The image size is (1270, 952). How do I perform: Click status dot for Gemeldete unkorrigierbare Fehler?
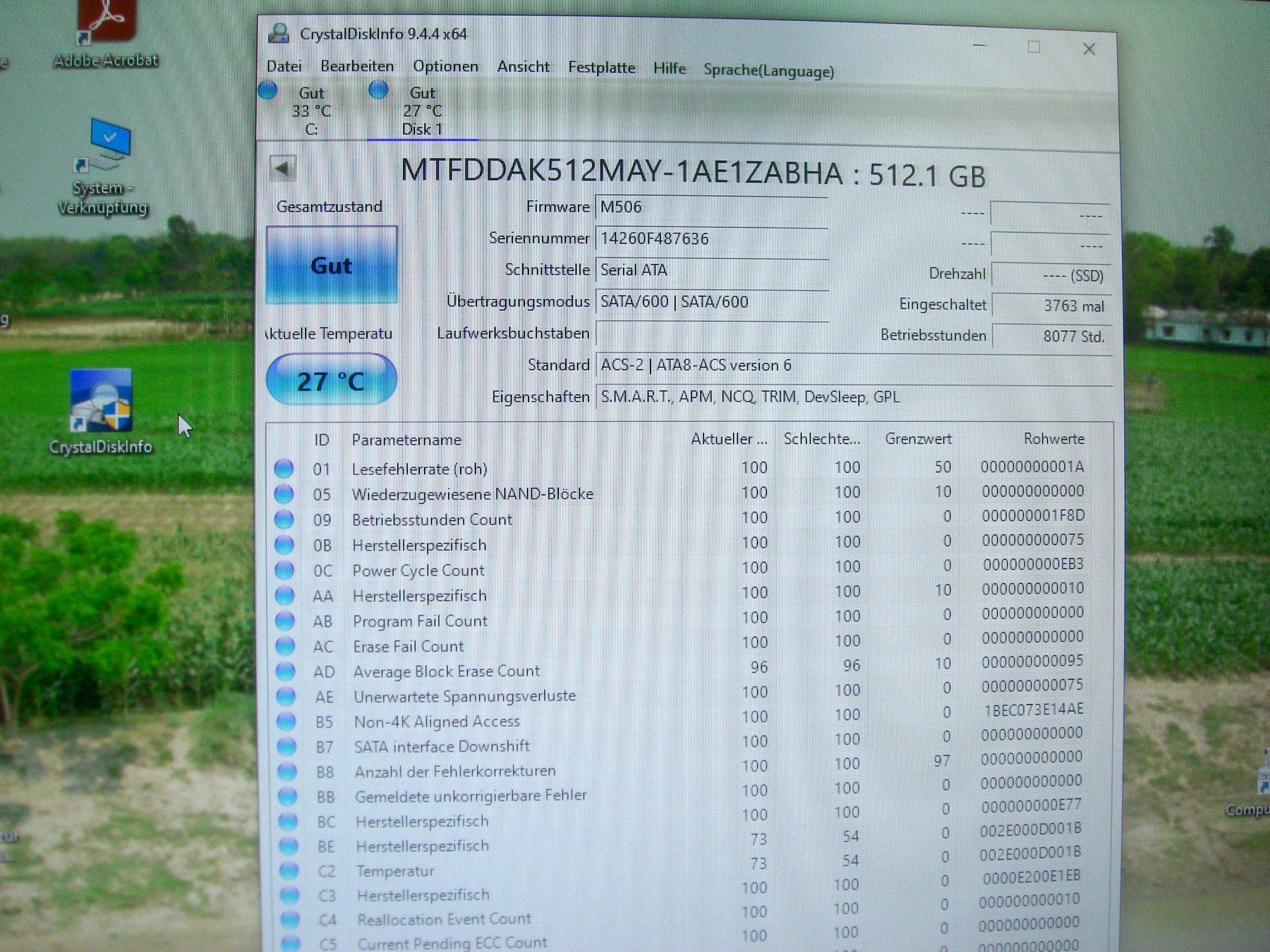click(287, 796)
